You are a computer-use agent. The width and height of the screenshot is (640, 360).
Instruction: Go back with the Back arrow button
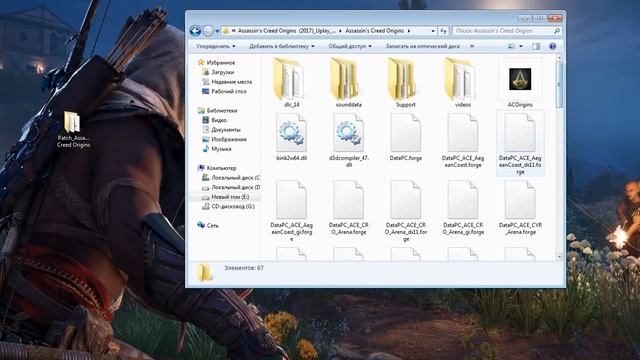tap(196, 31)
